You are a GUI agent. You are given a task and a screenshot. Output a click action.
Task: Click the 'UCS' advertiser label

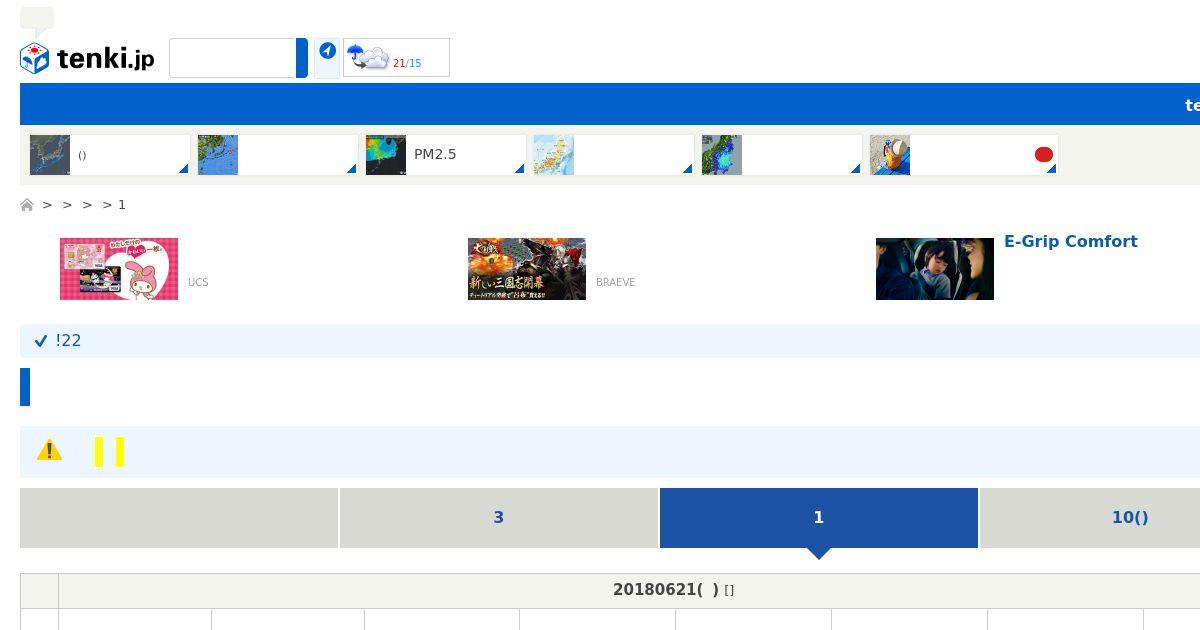[x=198, y=283]
